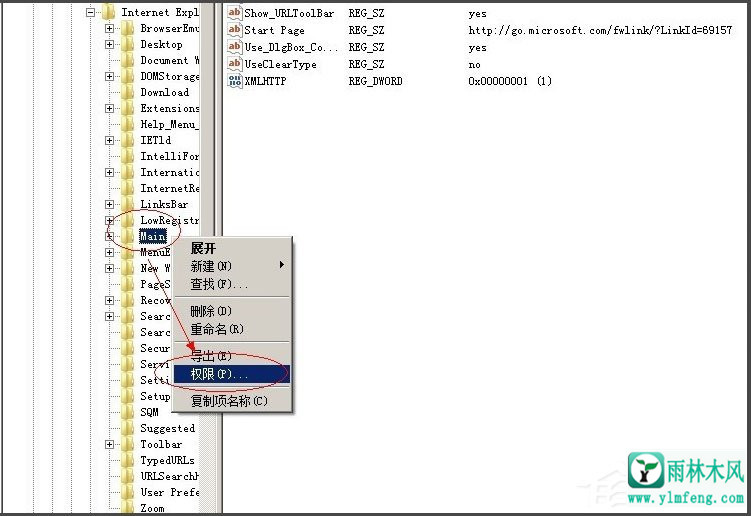Click the Document Windows folder icon
751x516 pixels.
coord(127,60)
